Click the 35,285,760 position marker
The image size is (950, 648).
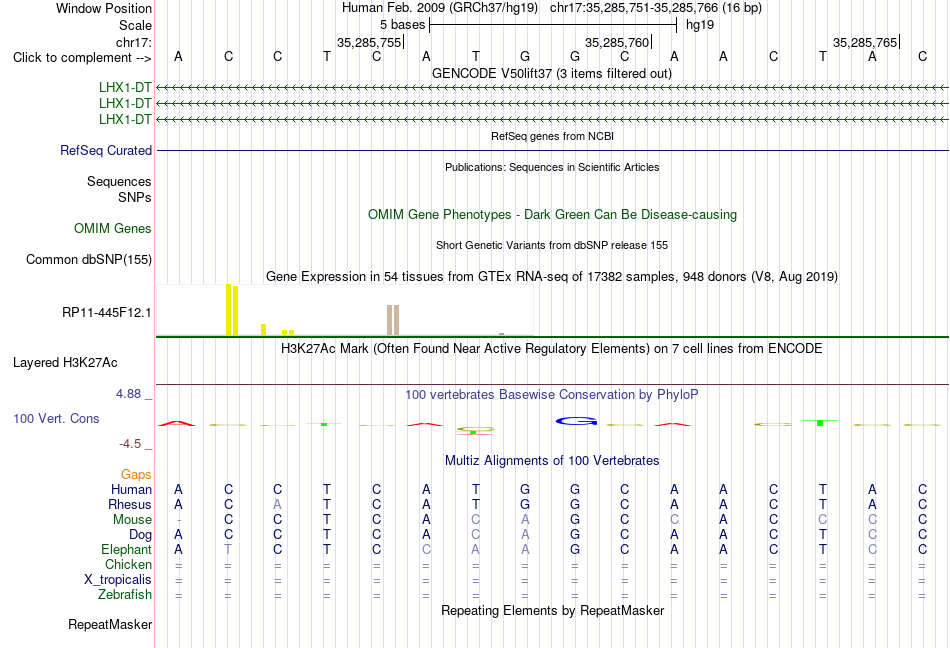pos(618,42)
